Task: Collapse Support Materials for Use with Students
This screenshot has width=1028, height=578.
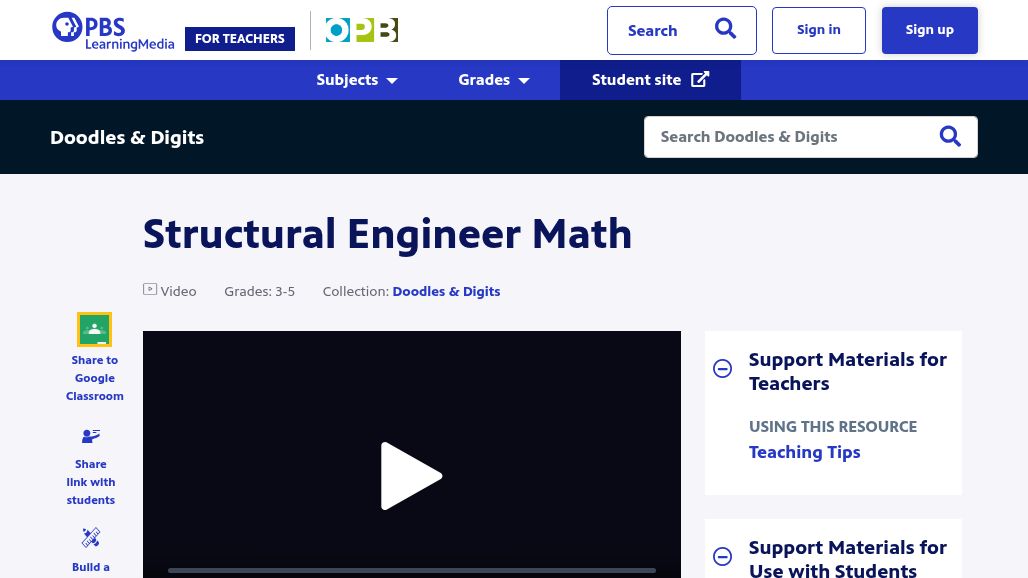Action: pyautogui.click(x=722, y=556)
